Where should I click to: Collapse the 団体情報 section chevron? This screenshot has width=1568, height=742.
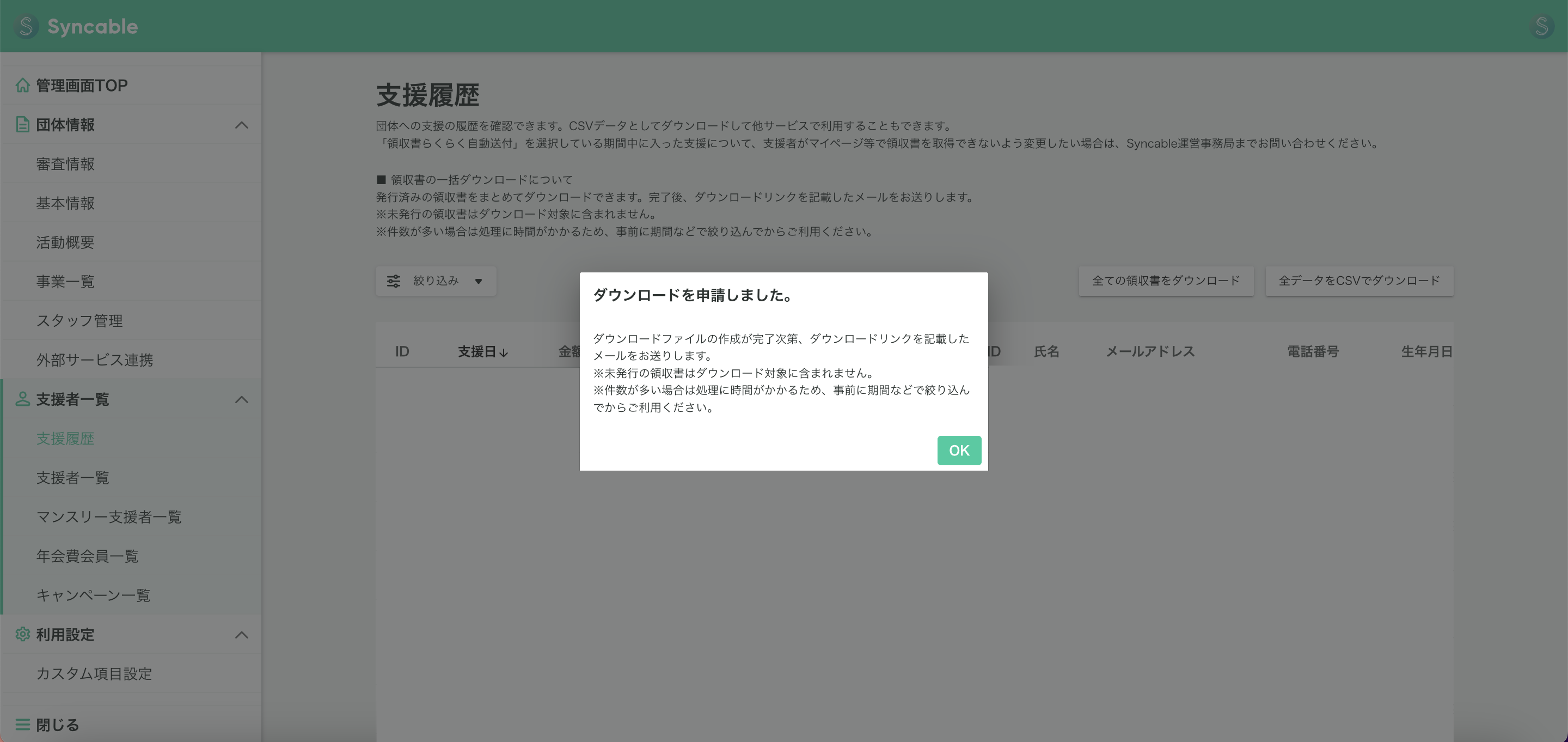pos(242,124)
